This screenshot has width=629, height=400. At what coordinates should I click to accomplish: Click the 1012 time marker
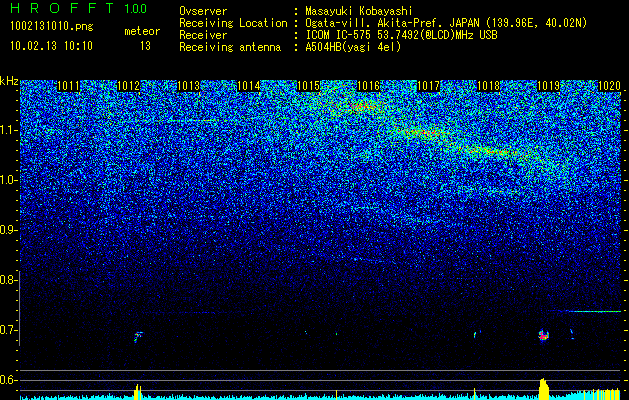click(129, 86)
